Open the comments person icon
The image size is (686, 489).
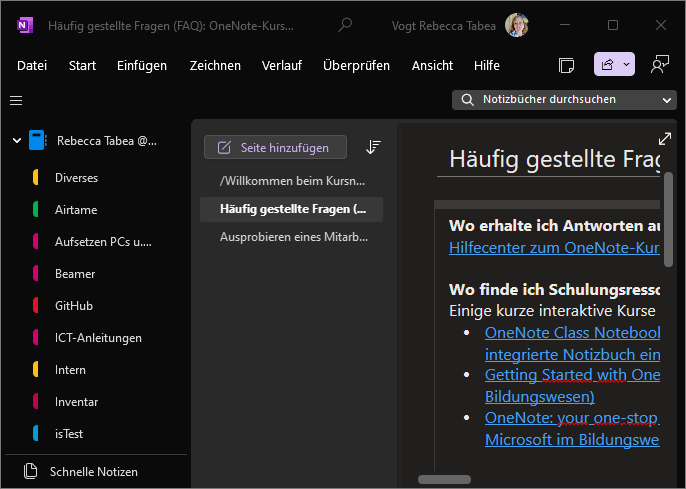point(660,65)
